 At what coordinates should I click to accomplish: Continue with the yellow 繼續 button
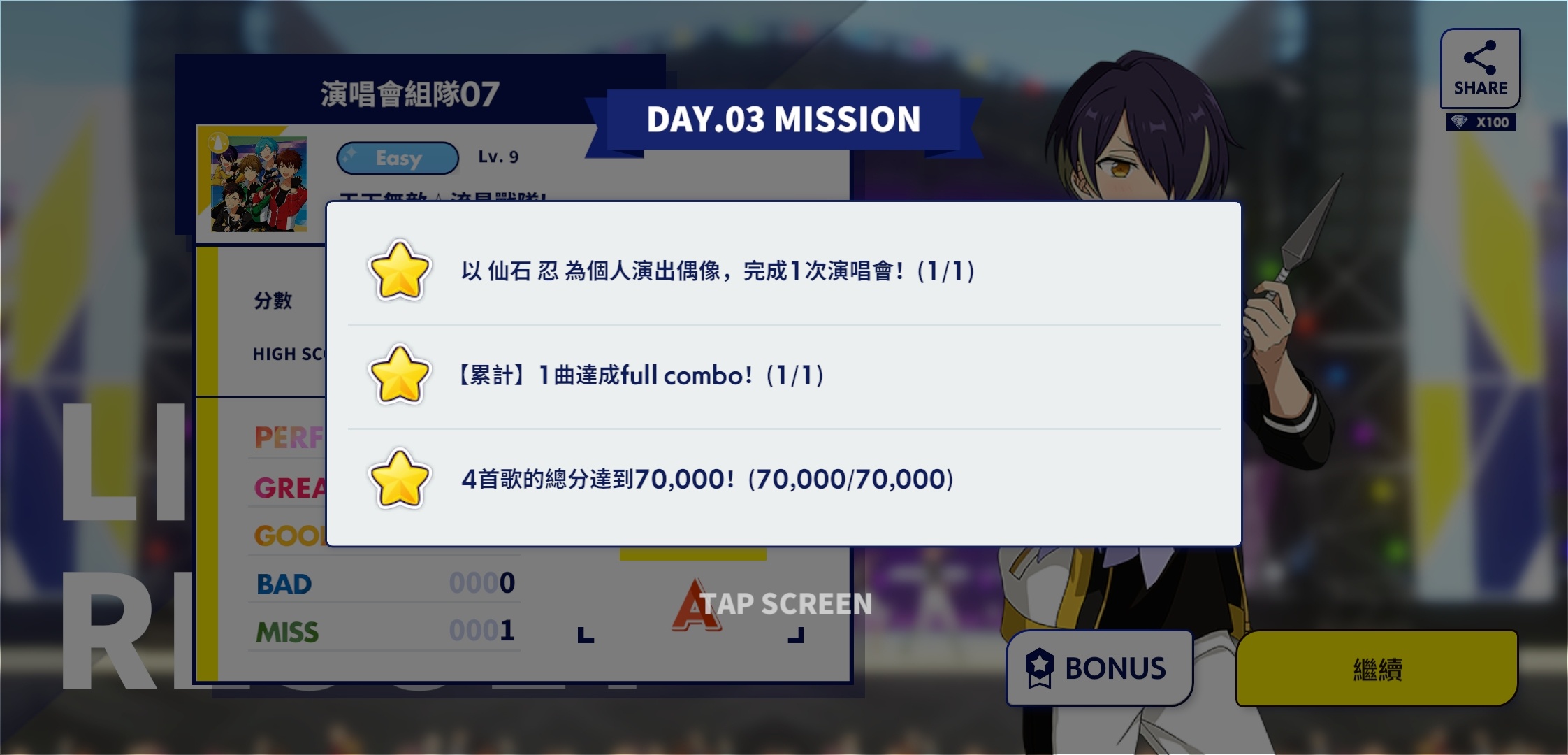[1377, 669]
